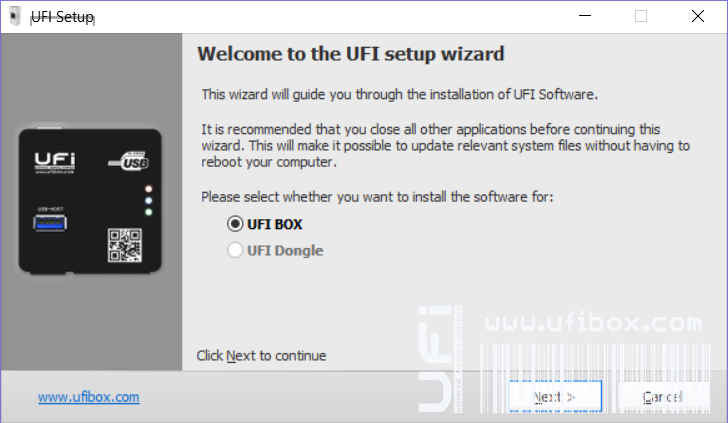Cancel the setup wizard

[x=662, y=397]
